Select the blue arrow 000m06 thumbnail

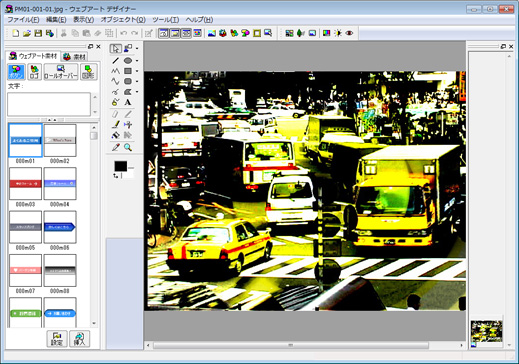tap(60, 227)
